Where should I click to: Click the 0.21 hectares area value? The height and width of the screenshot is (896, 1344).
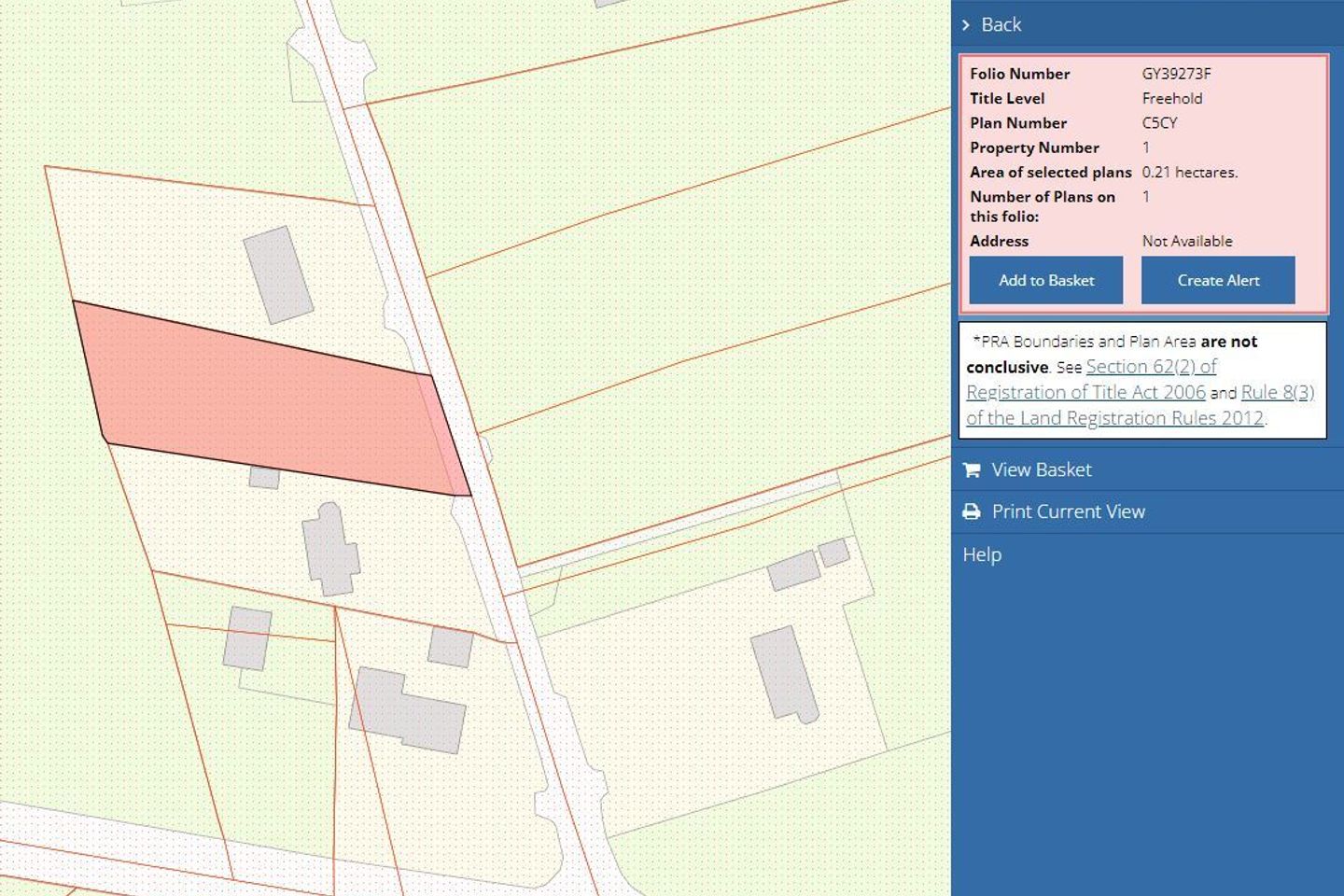pyautogui.click(x=1190, y=172)
